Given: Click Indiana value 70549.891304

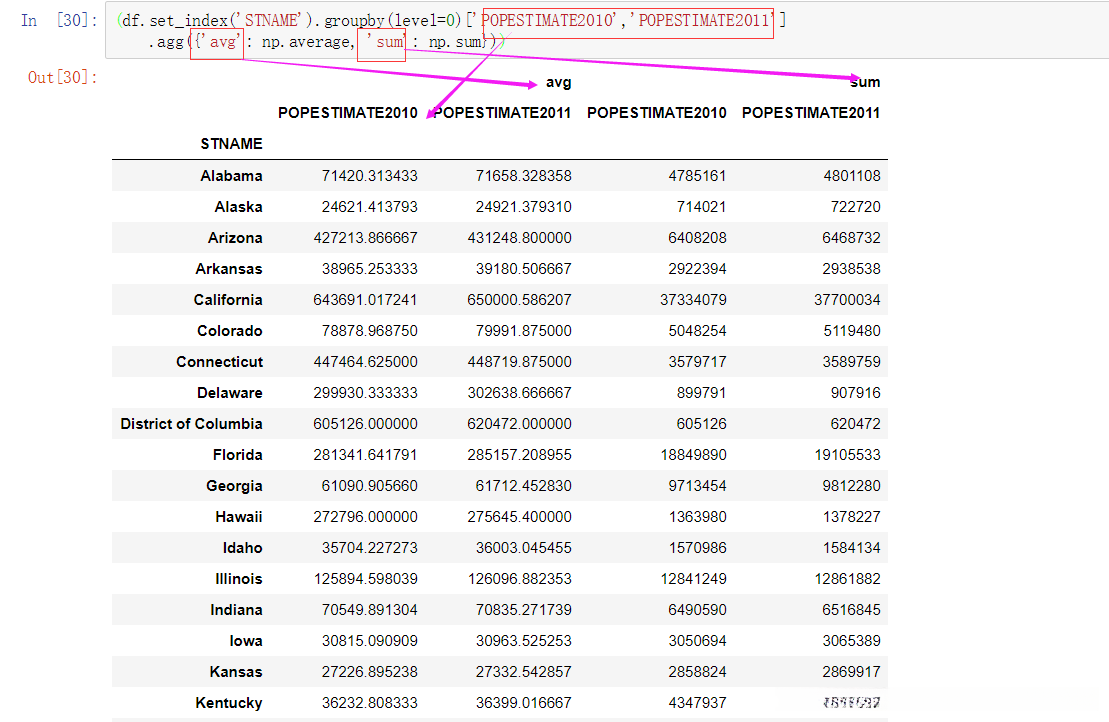Looking at the screenshot, I should pyautogui.click(x=369, y=610).
